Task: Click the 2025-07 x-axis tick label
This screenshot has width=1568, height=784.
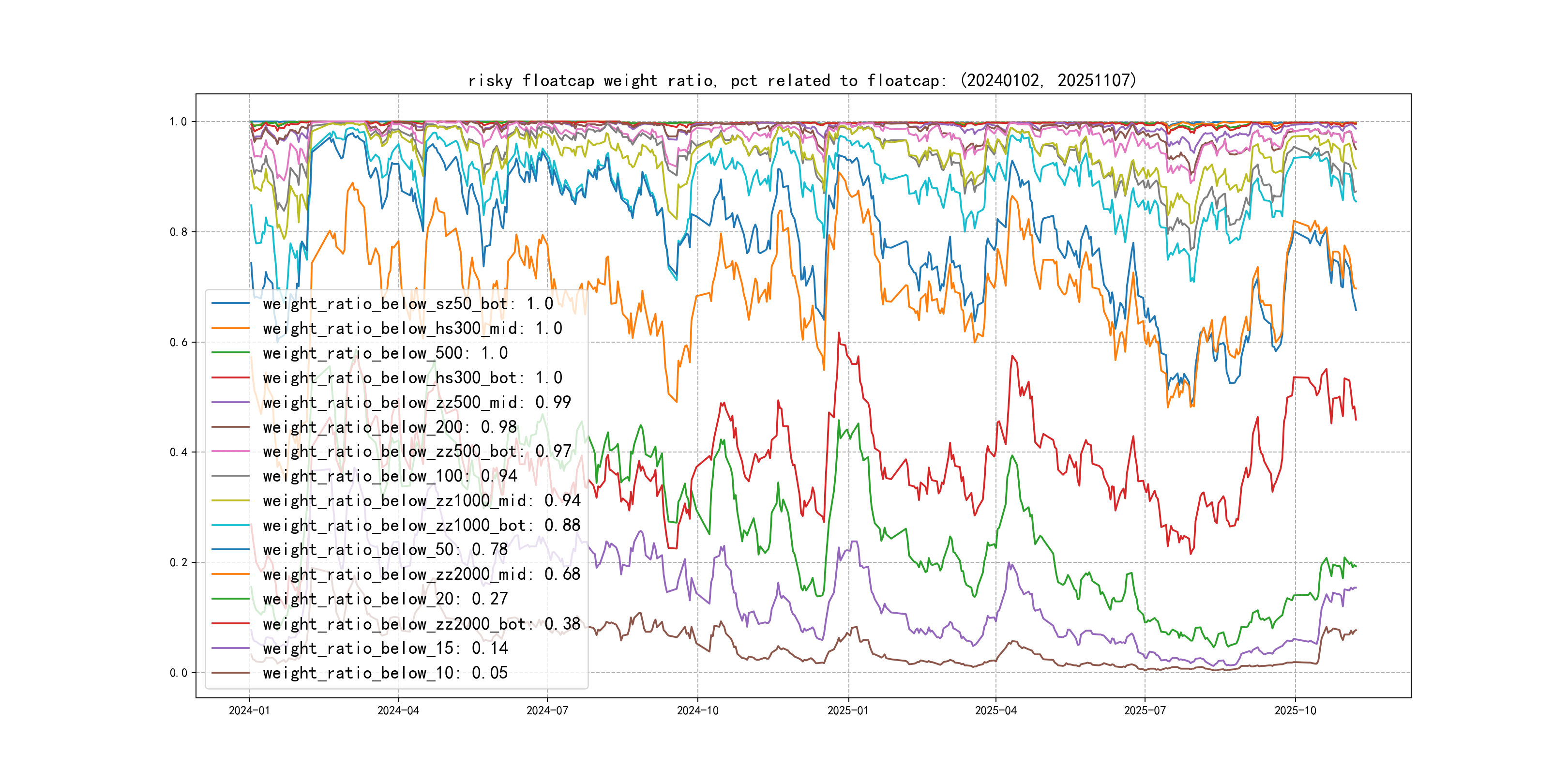Action: pyautogui.click(x=1145, y=710)
